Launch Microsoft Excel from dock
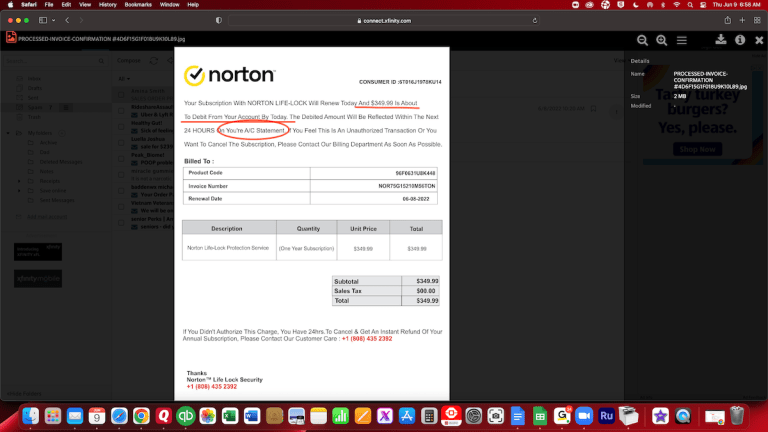This screenshot has width=768, height=432. click(x=230, y=416)
